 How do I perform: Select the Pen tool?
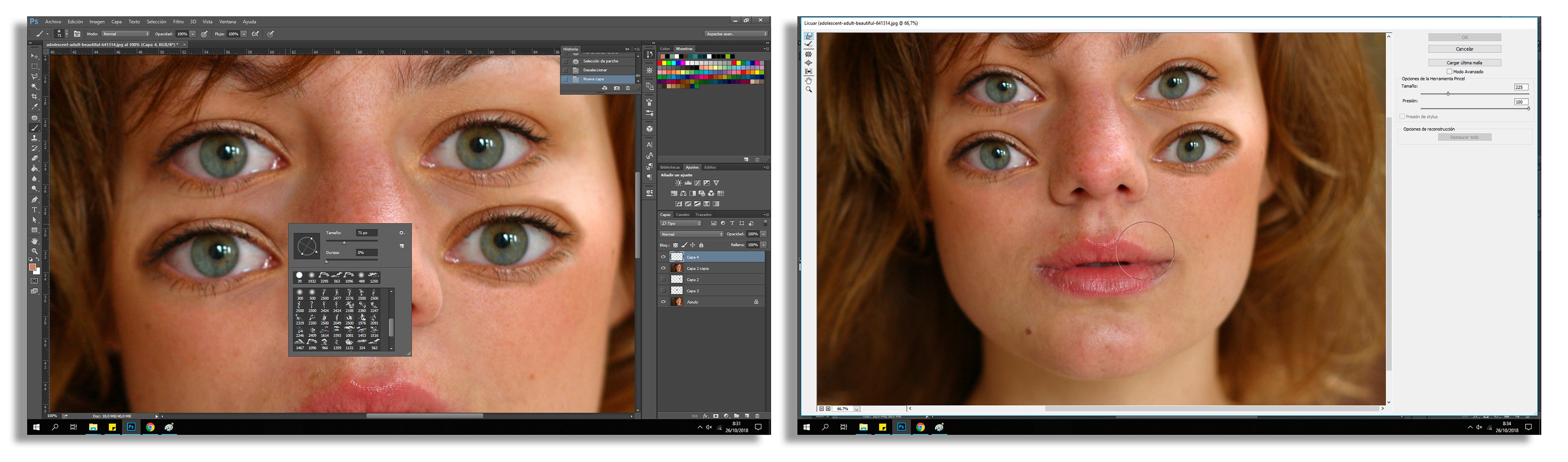[35, 199]
